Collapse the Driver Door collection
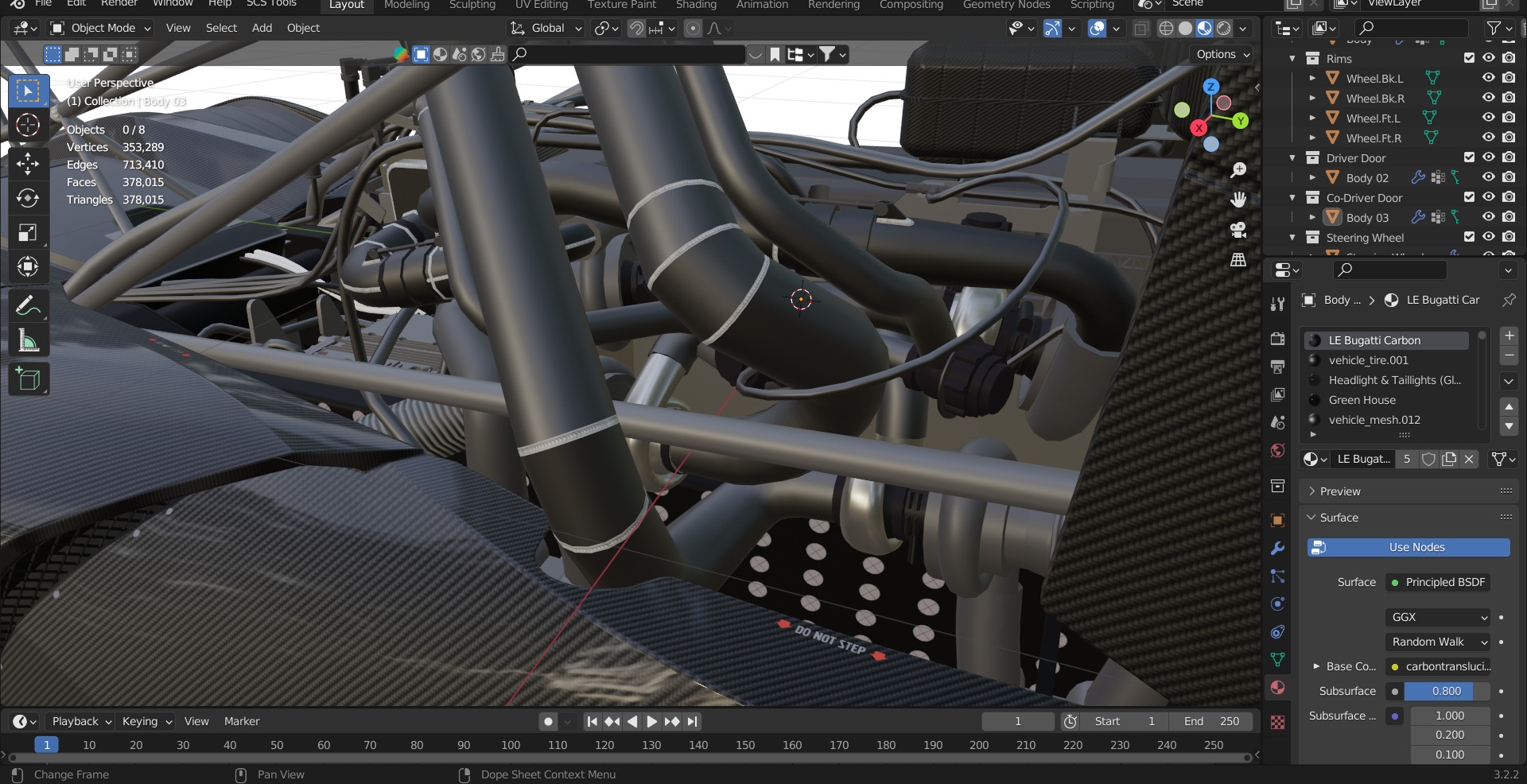Viewport: 1527px width, 784px height. (x=1292, y=157)
